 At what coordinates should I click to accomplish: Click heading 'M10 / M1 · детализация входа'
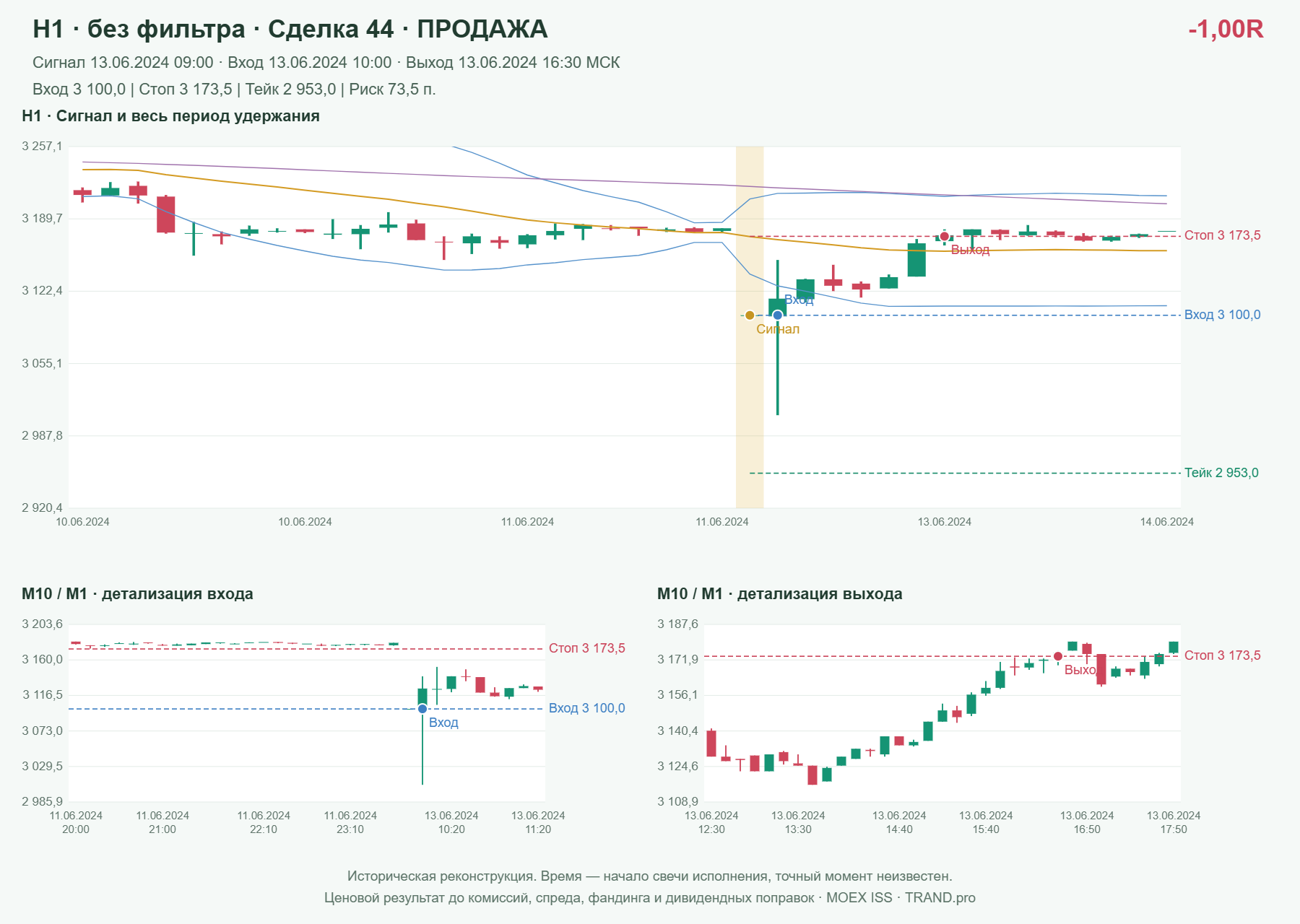(x=137, y=594)
